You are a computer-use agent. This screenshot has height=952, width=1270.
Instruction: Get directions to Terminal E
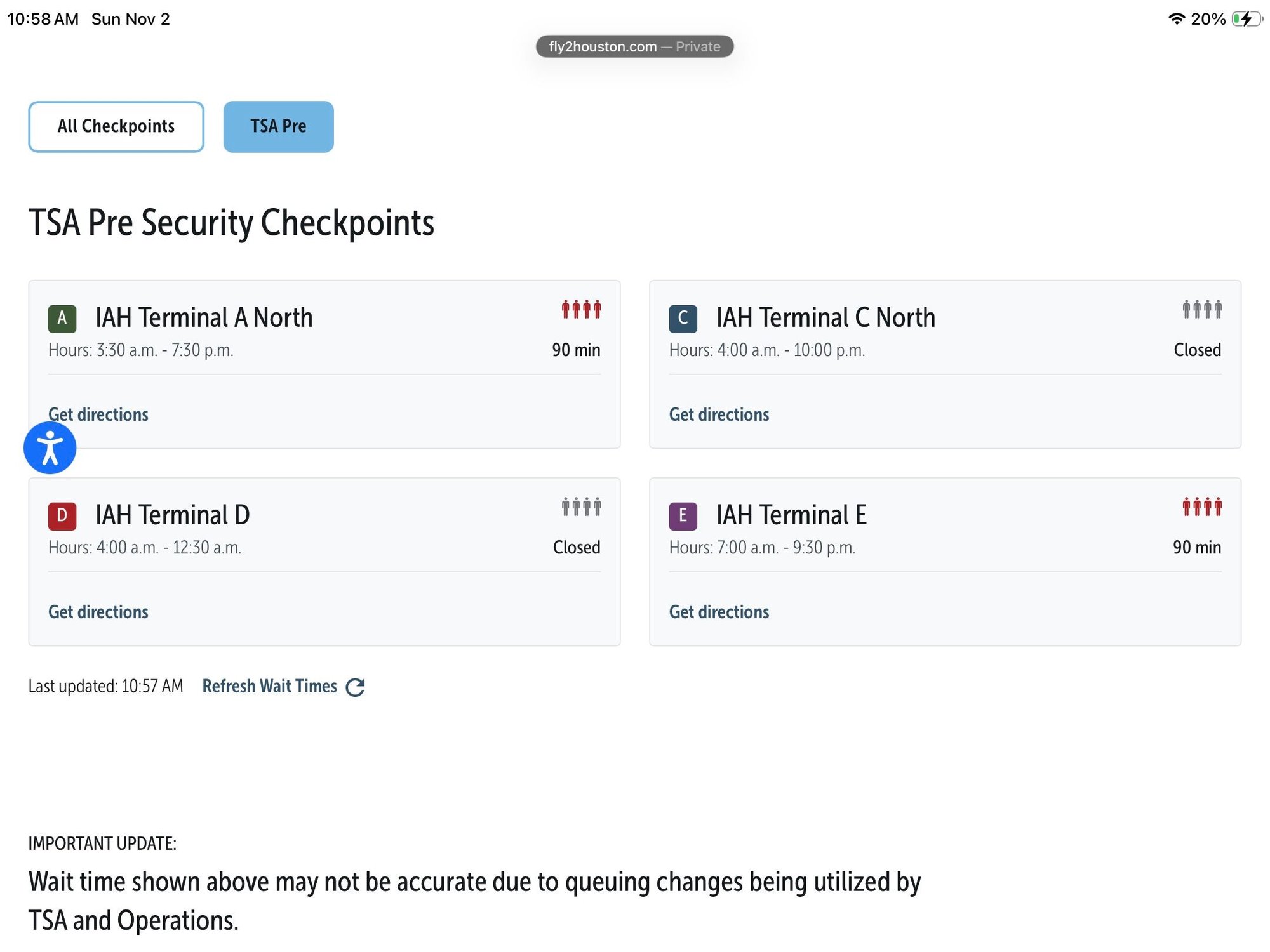tap(719, 612)
